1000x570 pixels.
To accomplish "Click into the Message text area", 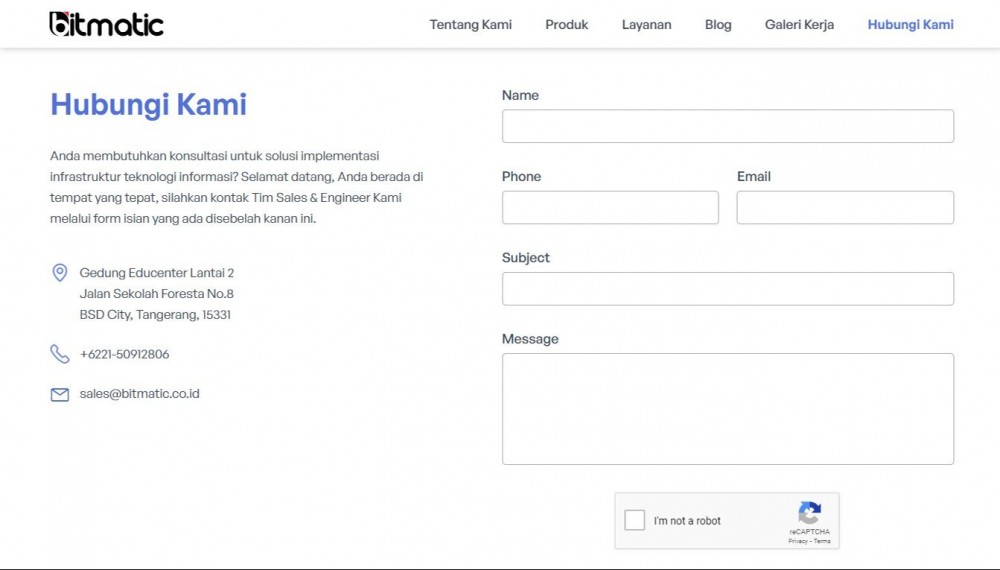I will click(x=728, y=409).
